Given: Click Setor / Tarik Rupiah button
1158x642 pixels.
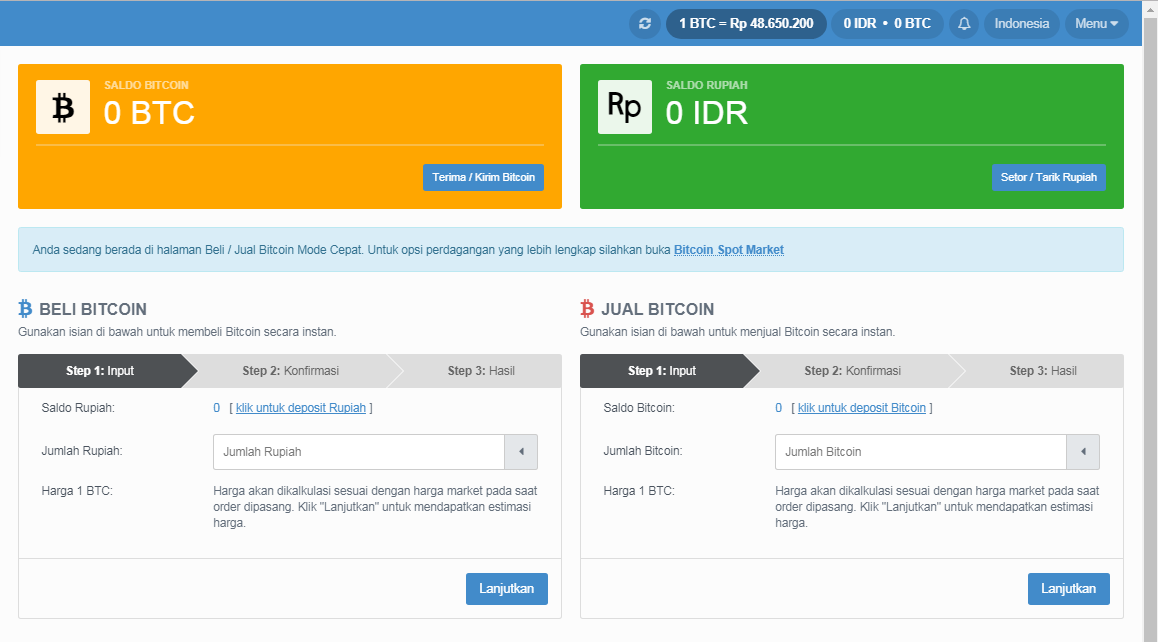Looking at the screenshot, I should click(1049, 177).
